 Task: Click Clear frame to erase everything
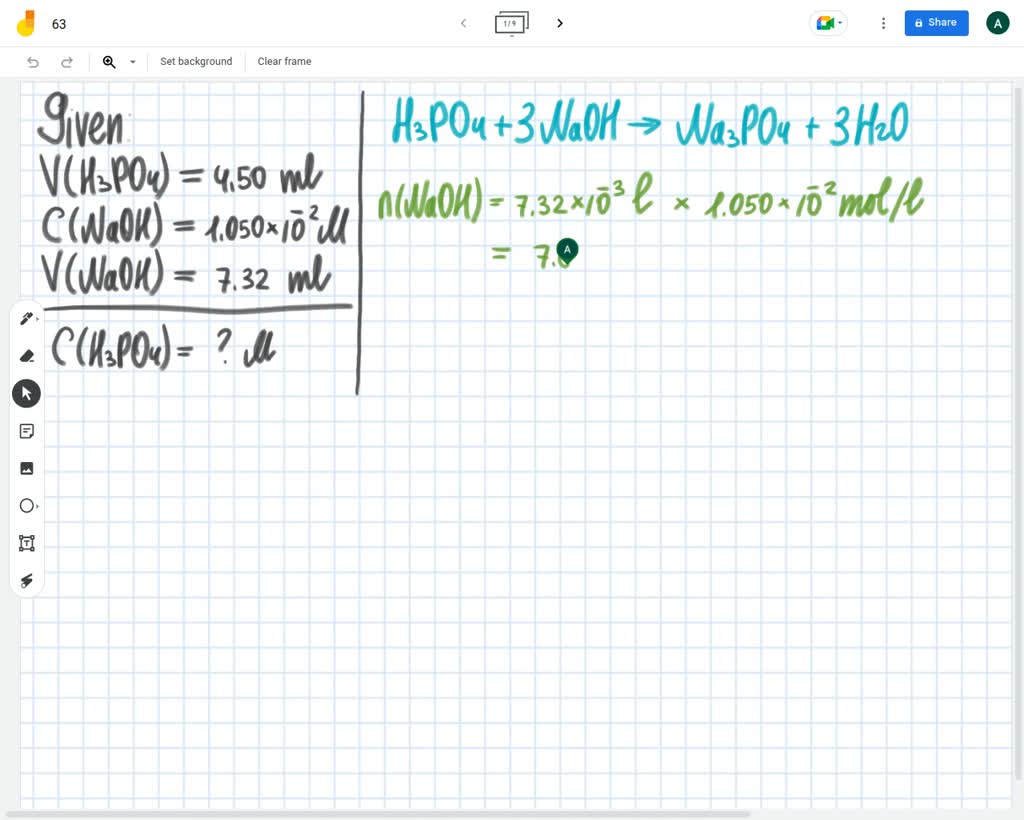[284, 61]
